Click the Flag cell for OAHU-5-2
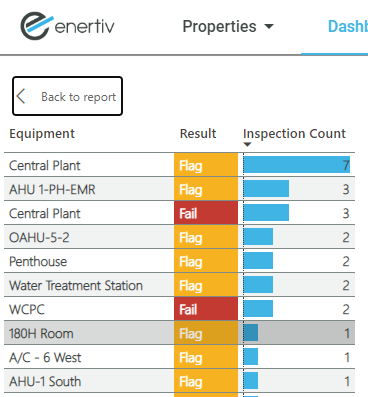 [x=206, y=237]
